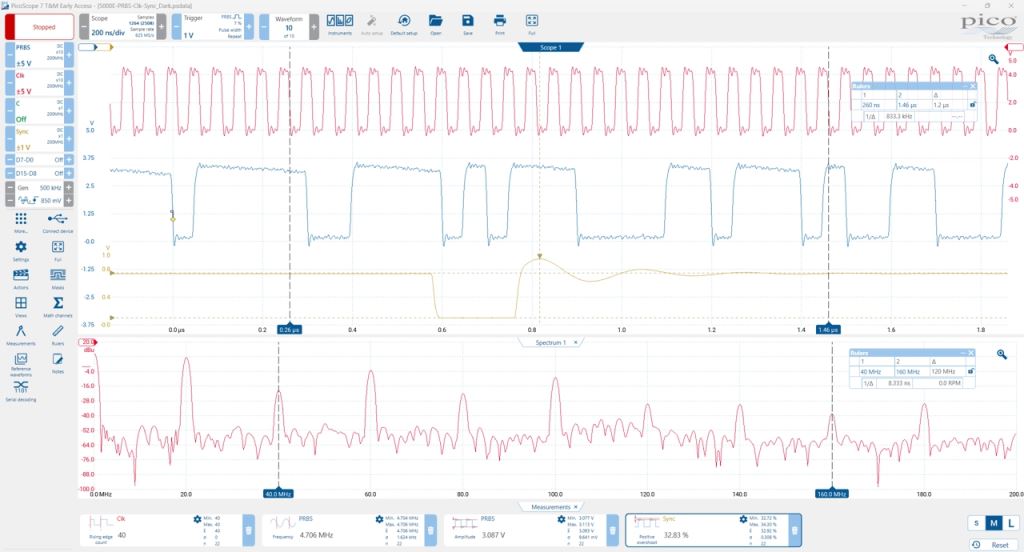This screenshot has width=1024, height=552.
Task: Select the Scope 1 view tab
Action: (551, 47)
